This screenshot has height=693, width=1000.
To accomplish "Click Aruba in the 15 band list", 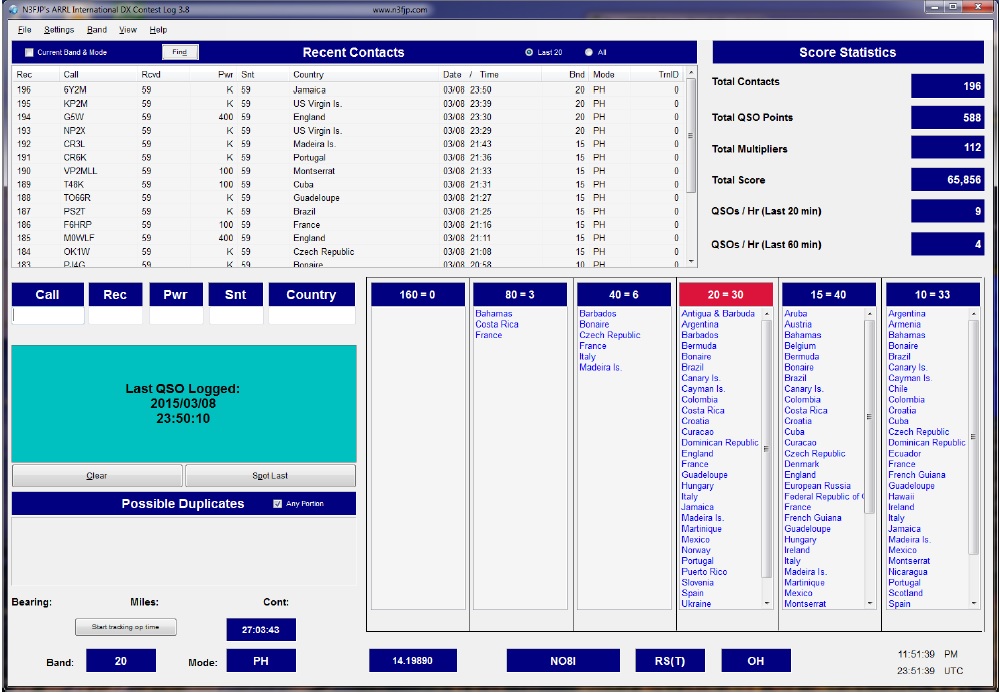I will [x=796, y=314].
